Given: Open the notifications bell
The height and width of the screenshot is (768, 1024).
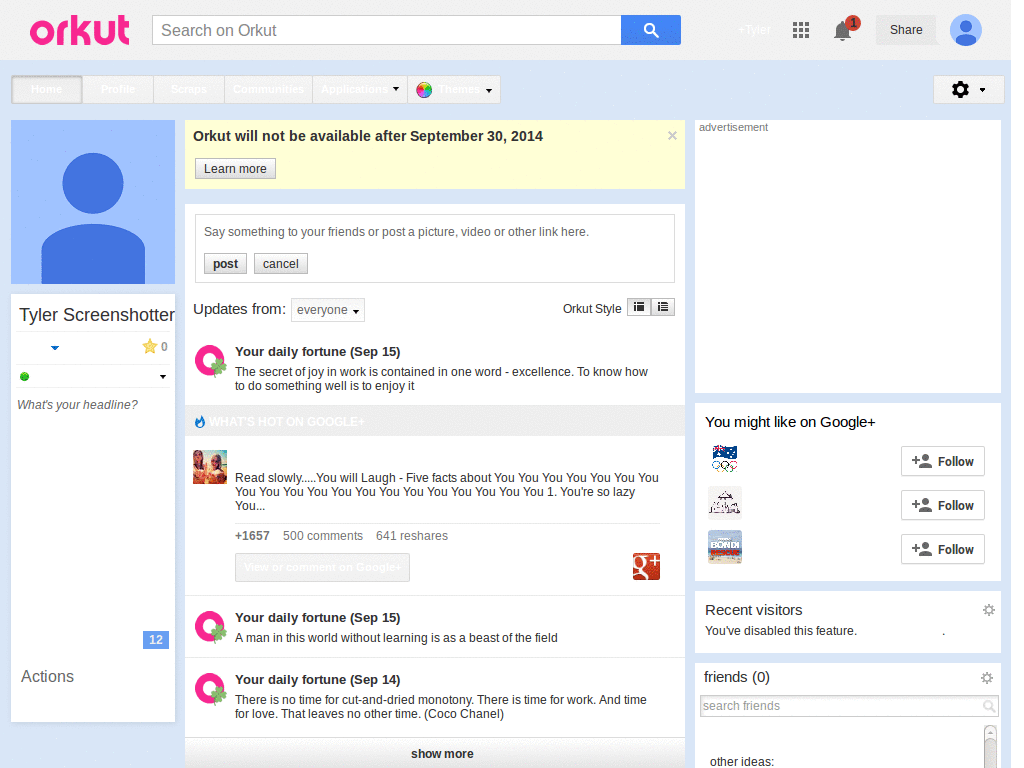Looking at the screenshot, I should coord(842,30).
